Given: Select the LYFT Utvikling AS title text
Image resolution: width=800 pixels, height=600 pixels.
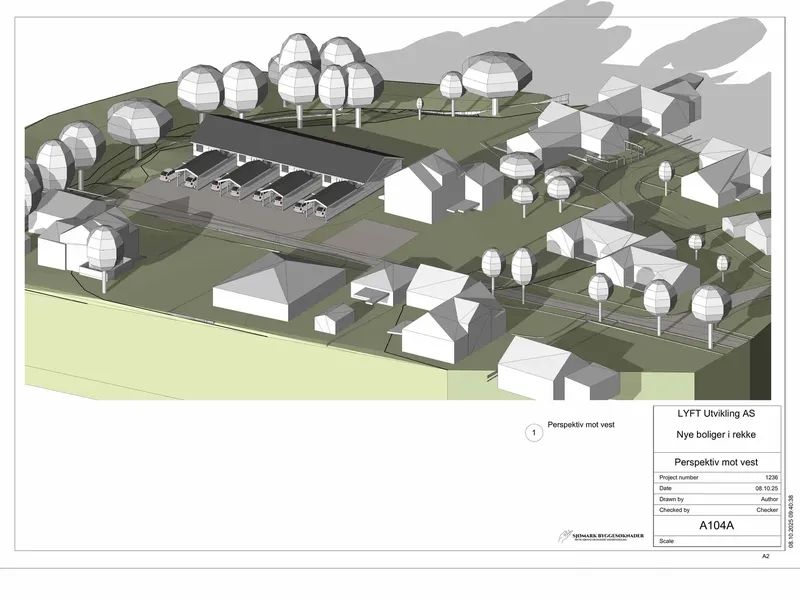Looking at the screenshot, I should click(x=716, y=414).
